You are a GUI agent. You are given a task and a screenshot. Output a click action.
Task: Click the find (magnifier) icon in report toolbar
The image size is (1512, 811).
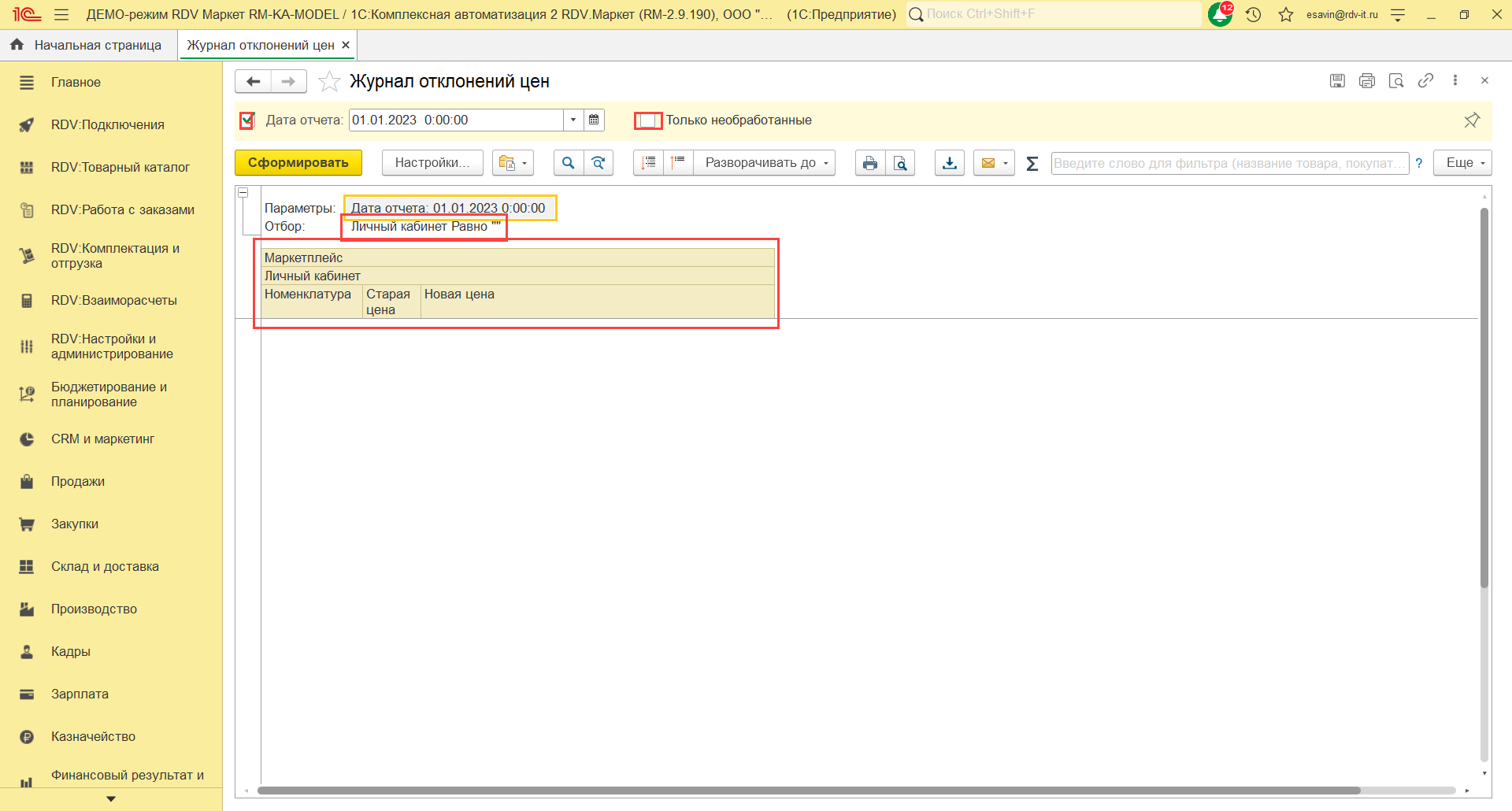tap(568, 163)
